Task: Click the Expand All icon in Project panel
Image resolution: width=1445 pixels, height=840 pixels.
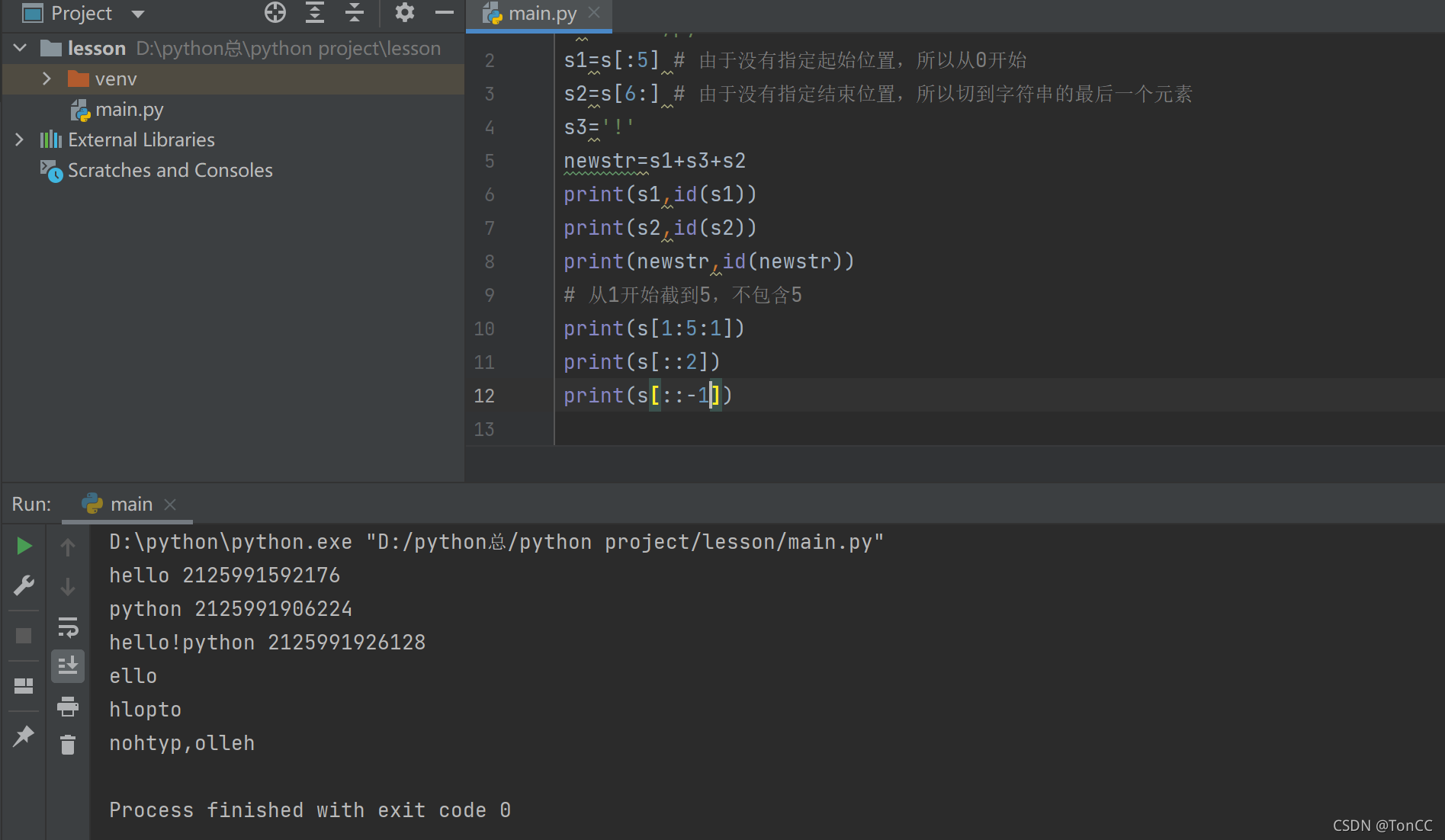Action: pos(315,12)
